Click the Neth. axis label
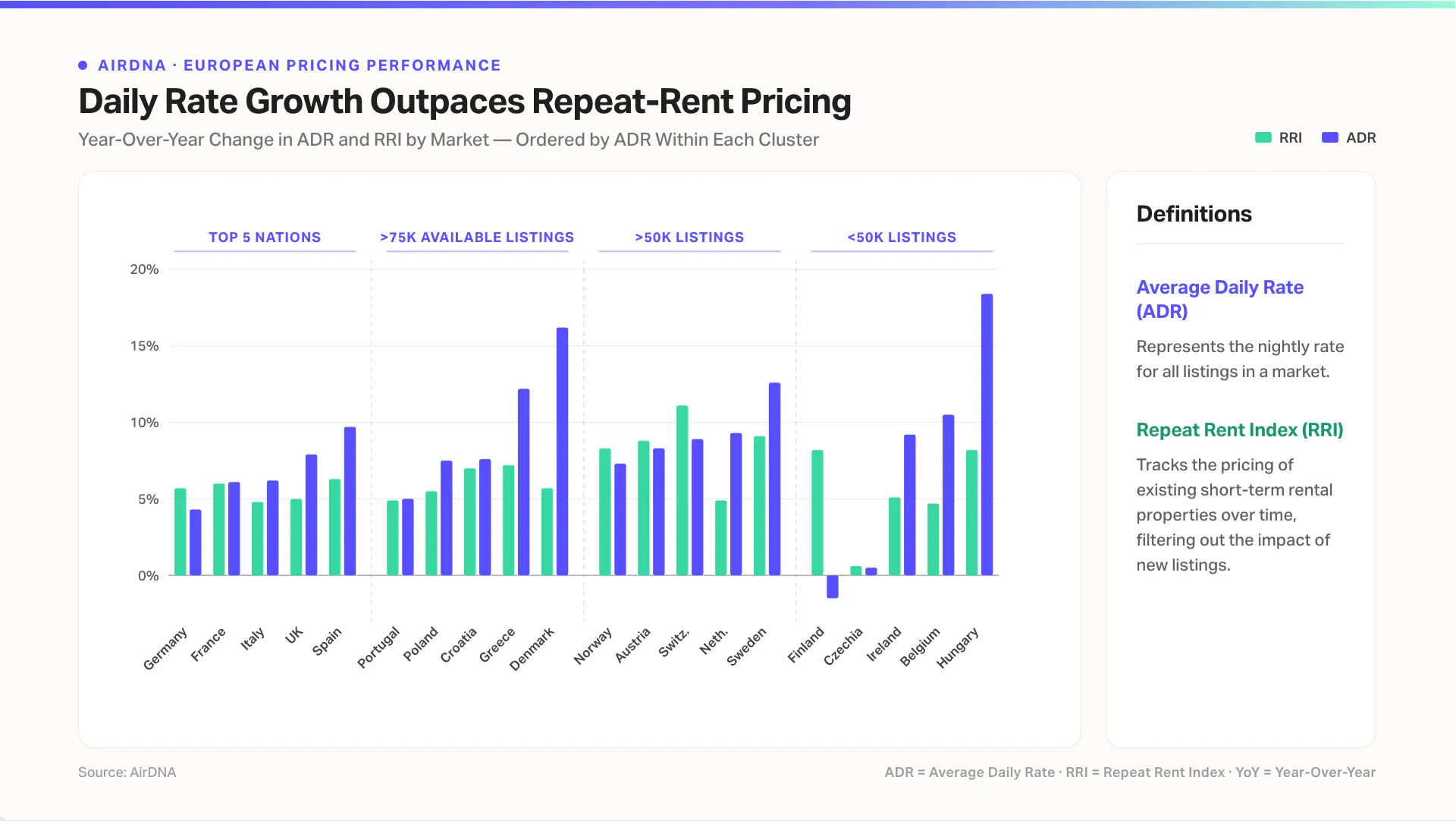Screen dimensions: 1456x821 point(714,641)
